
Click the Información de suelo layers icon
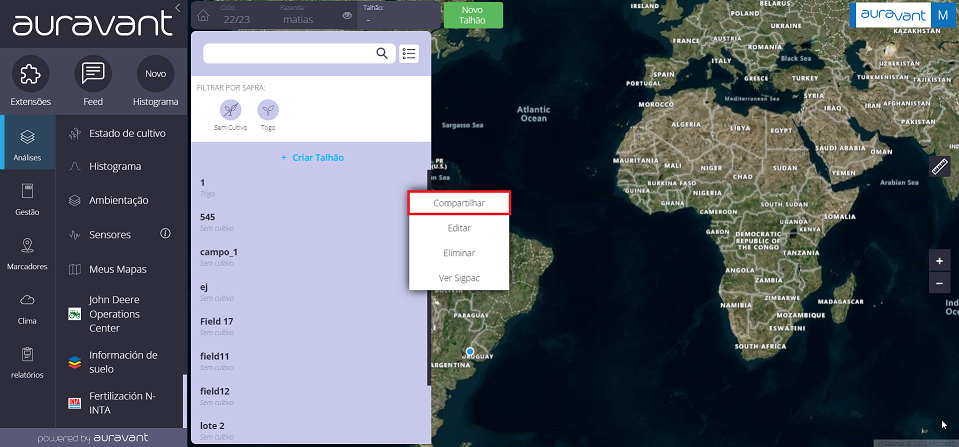pyautogui.click(x=75, y=362)
